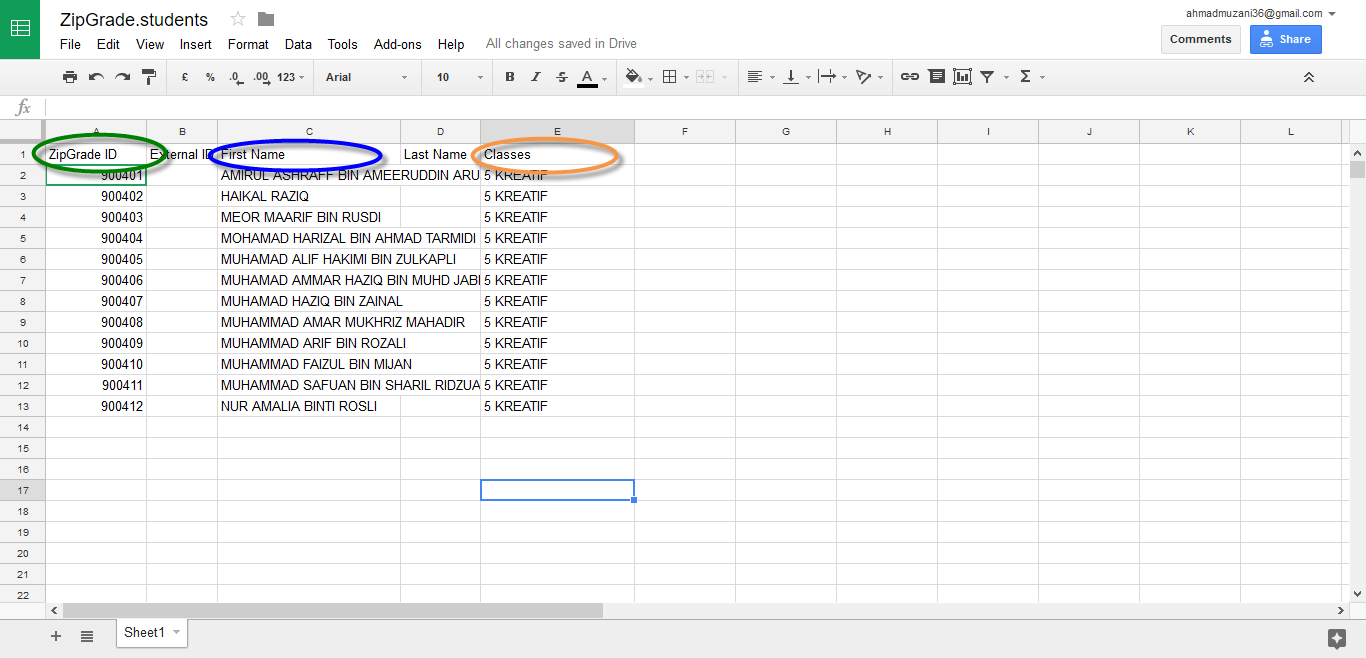Open account menu for ahmadmuzani36@gmail.com
This screenshot has height=658, width=1366.
(1261, 14)
